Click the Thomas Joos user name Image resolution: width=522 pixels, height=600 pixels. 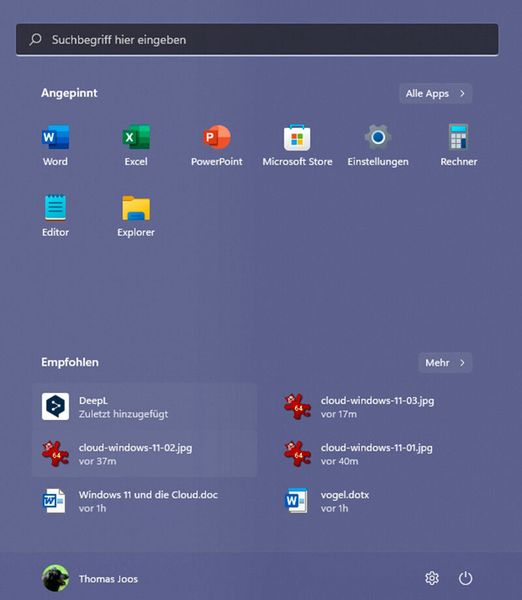(108, 579)
